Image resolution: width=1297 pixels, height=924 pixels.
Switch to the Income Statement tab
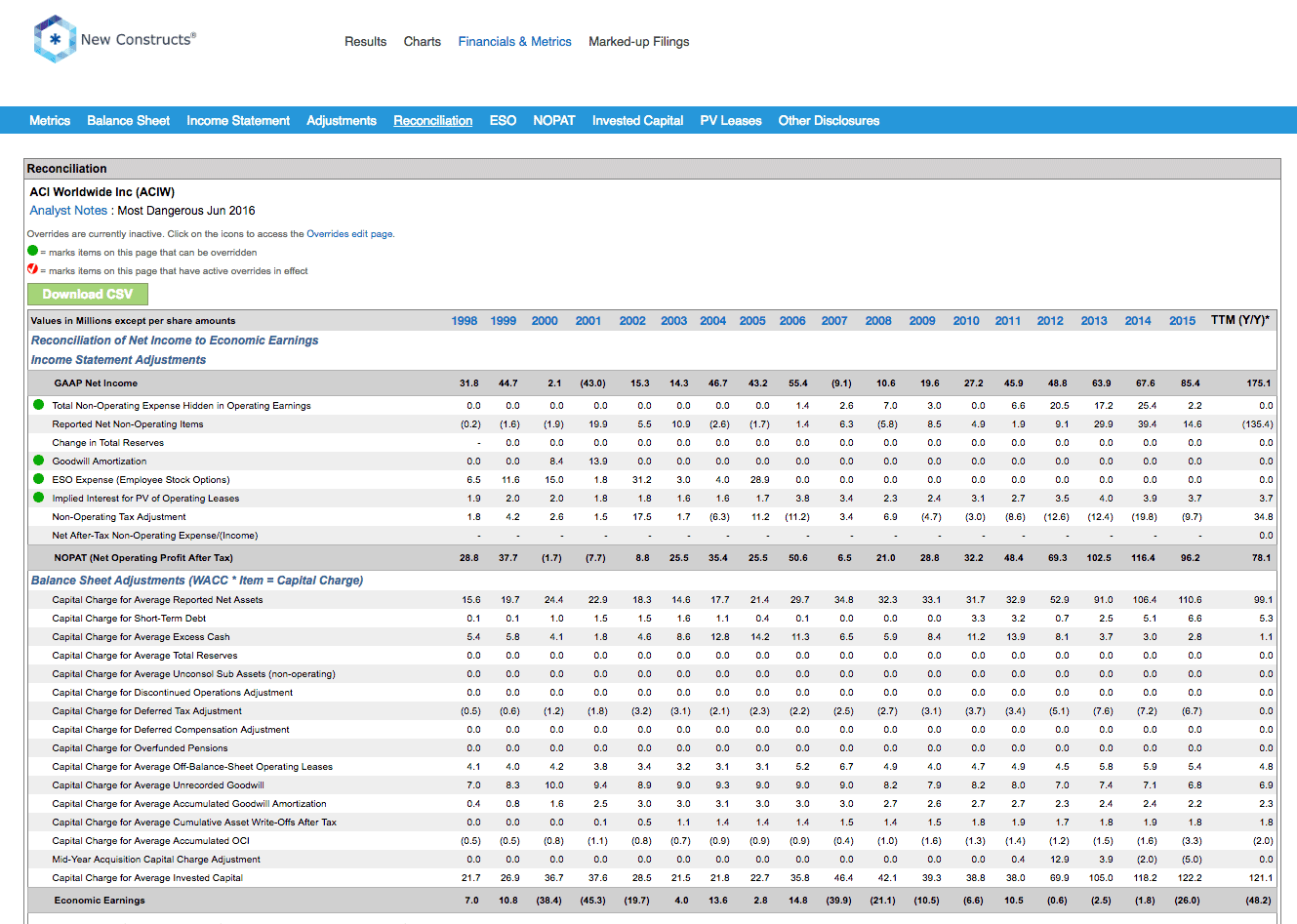pyautogui.click(x=238, y=121)
